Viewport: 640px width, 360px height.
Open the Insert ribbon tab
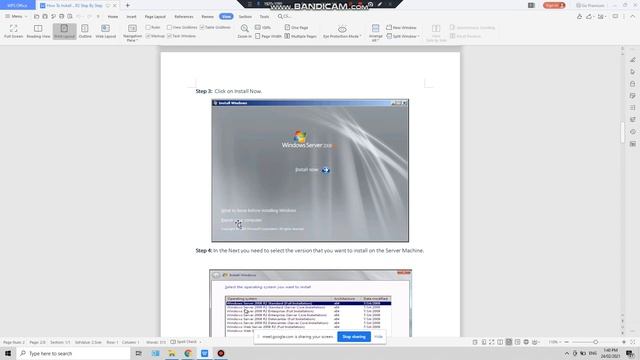131,17
